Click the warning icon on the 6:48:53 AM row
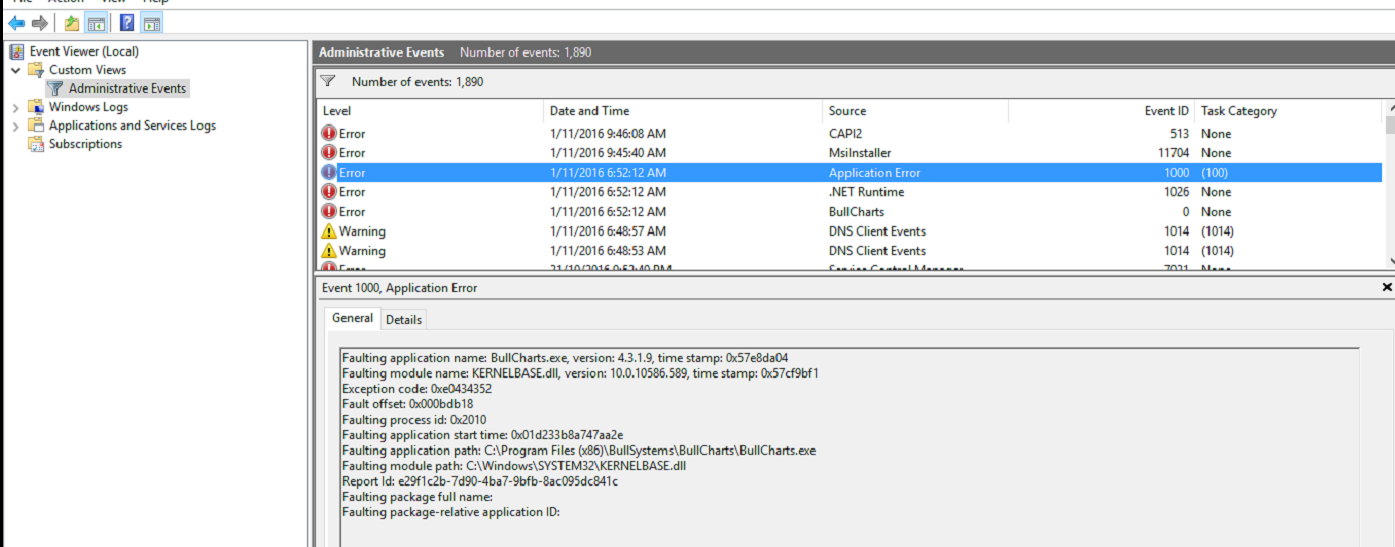Viewport: 1395px width, 547px height. pos(329,251)
